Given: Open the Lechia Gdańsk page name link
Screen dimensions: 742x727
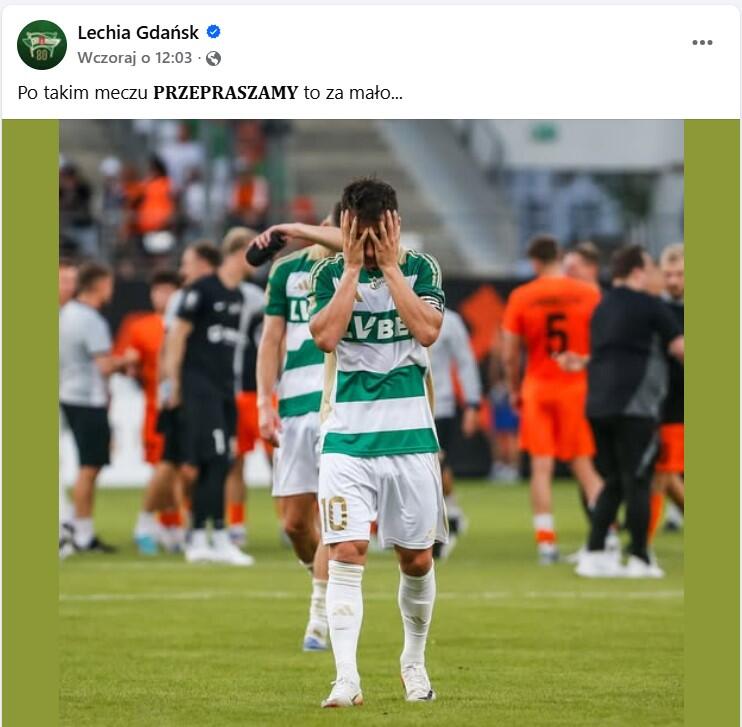Looking at the screenshot, I should (138, 32).
